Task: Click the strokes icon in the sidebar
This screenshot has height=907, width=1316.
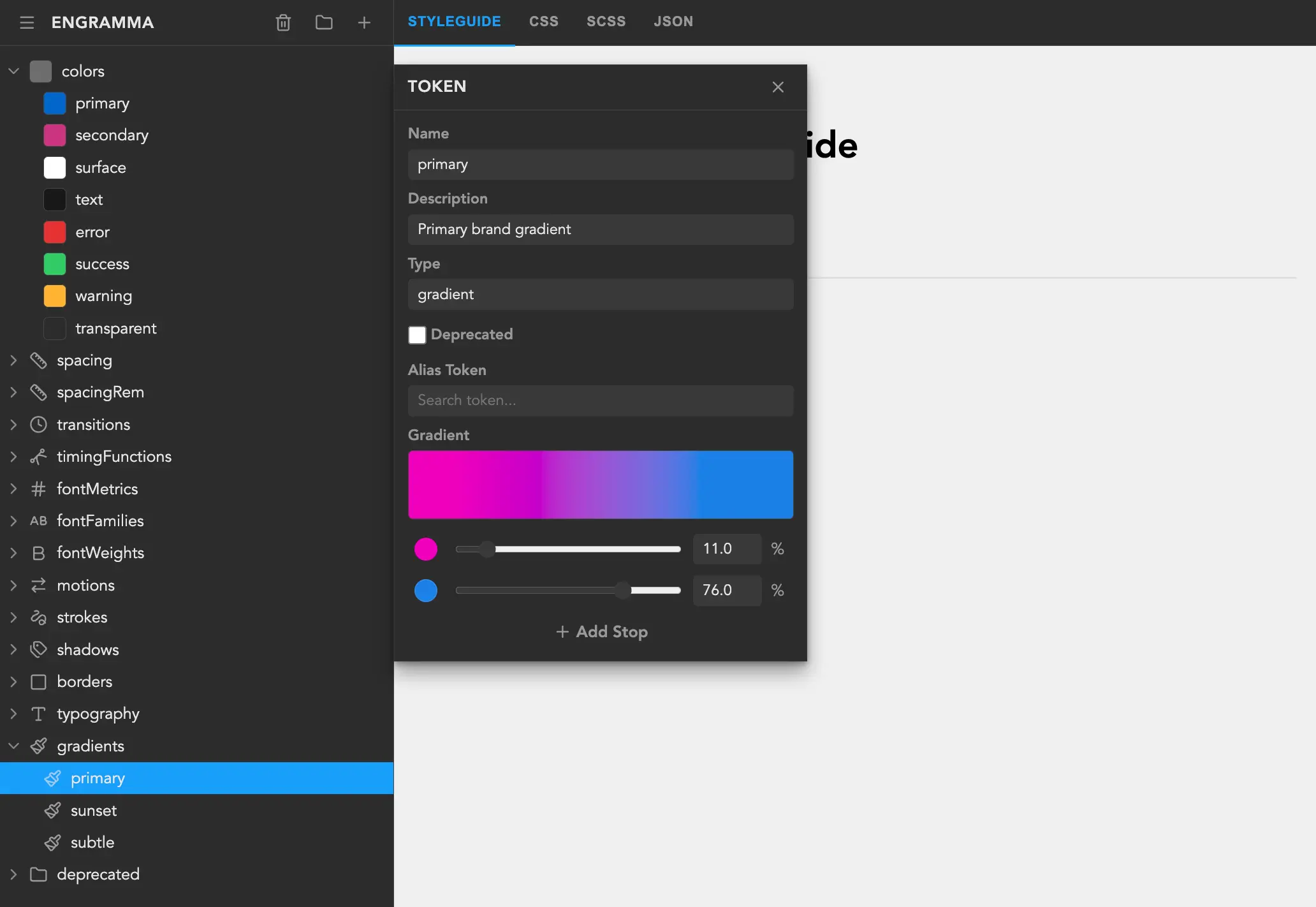Action: click(39, 617)
